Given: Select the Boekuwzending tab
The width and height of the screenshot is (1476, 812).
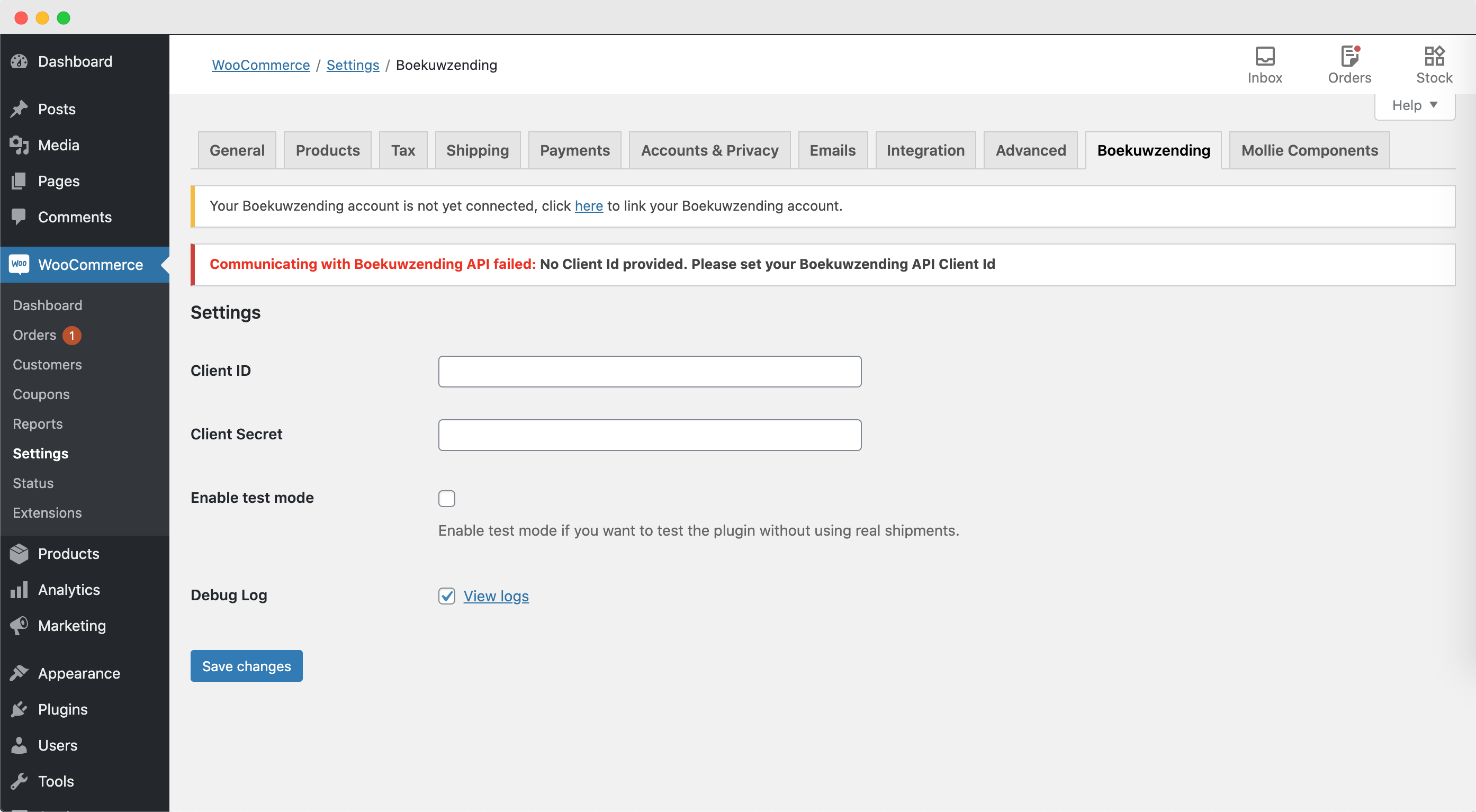Looking at the screenshot, I should (1154, 150).
